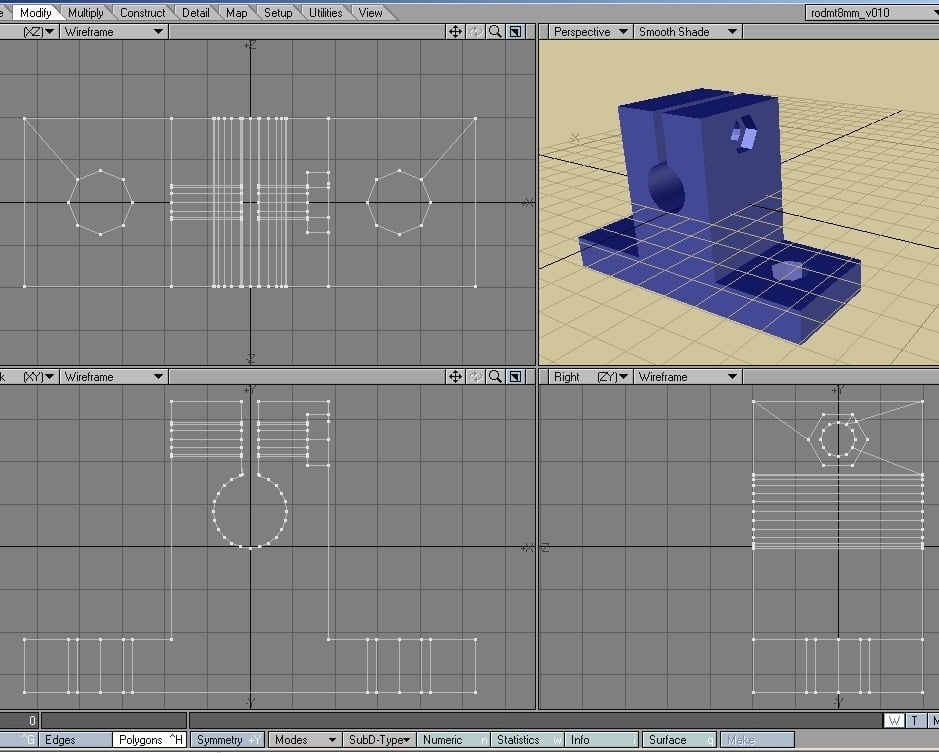Screen dimensions: 939x753
Task: Open the Statistics panel
Action: (527, 740)
